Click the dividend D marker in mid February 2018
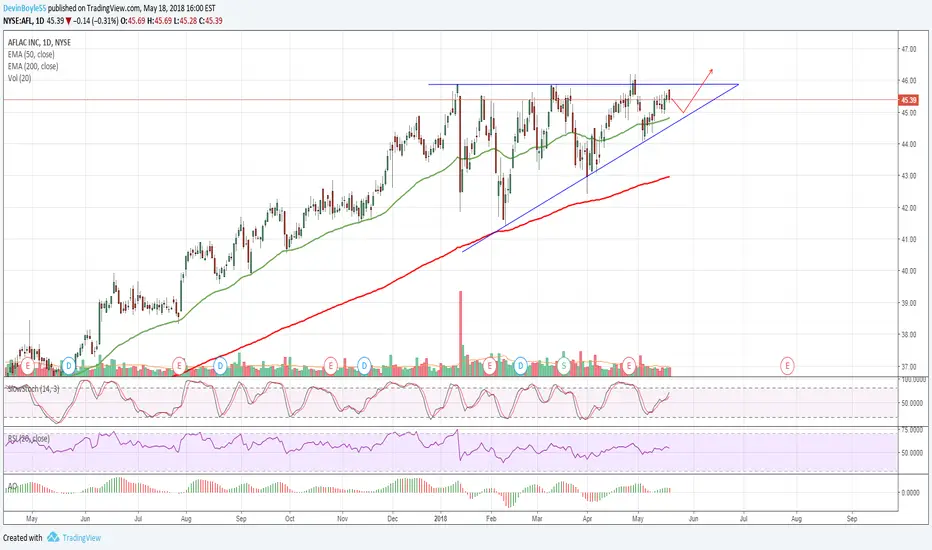Screen dimensions: 932x550 pyautogui.click(x=521, y=366)
